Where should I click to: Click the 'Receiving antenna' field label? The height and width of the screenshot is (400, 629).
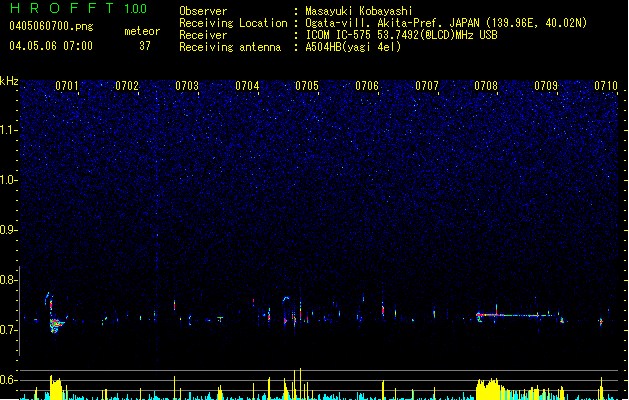230,47
